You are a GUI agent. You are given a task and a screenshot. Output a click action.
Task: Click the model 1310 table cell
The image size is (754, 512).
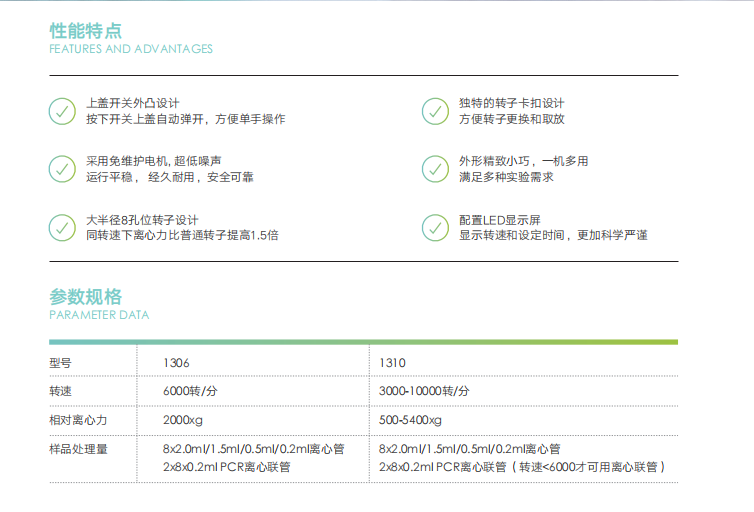[393, 362]
